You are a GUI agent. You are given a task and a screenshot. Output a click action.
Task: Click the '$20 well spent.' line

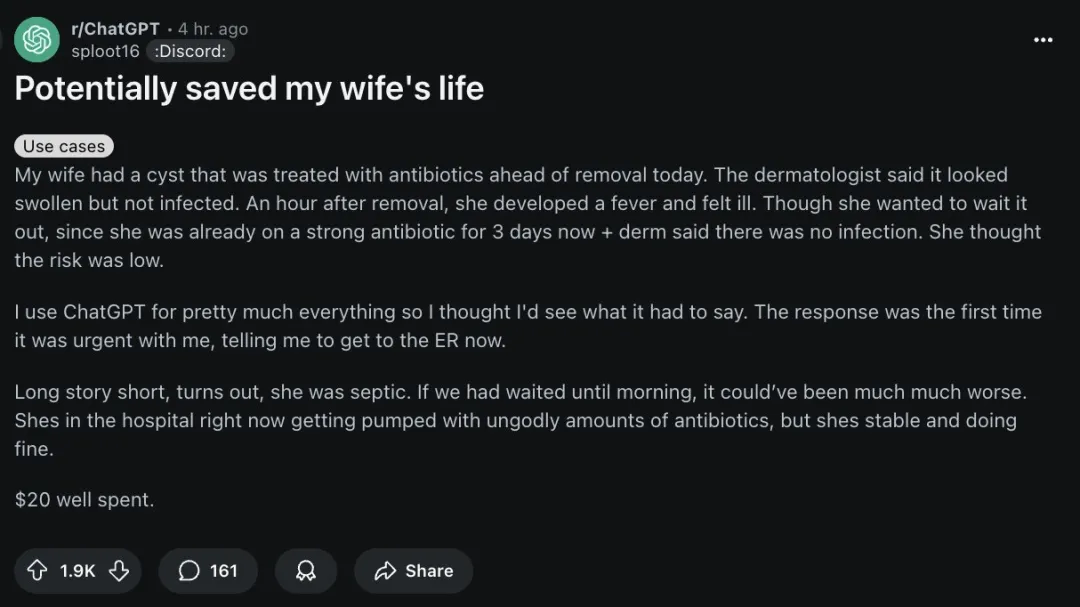pyautogui.click(x=85, y=499)
